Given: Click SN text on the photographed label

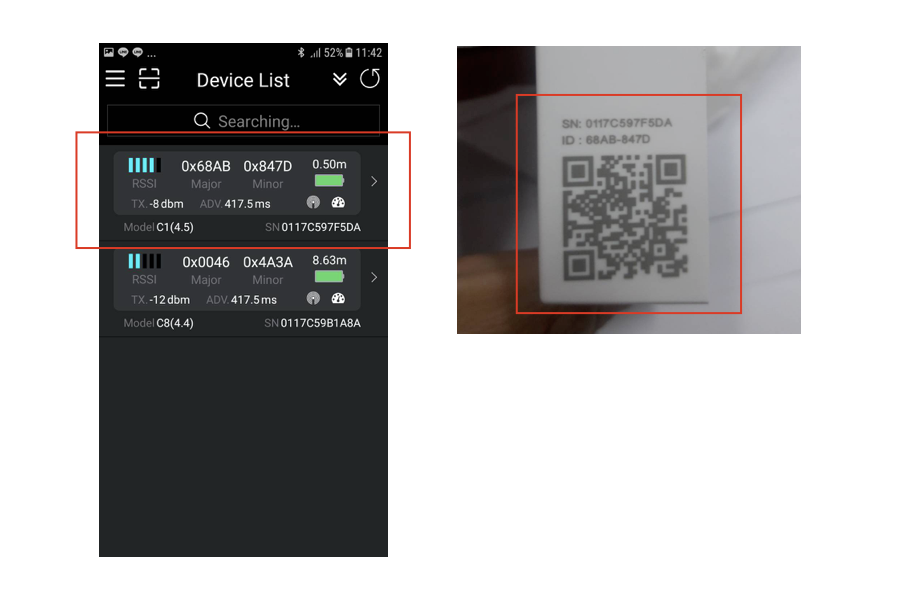Looking at the screenshot, I should click(616, 123).
